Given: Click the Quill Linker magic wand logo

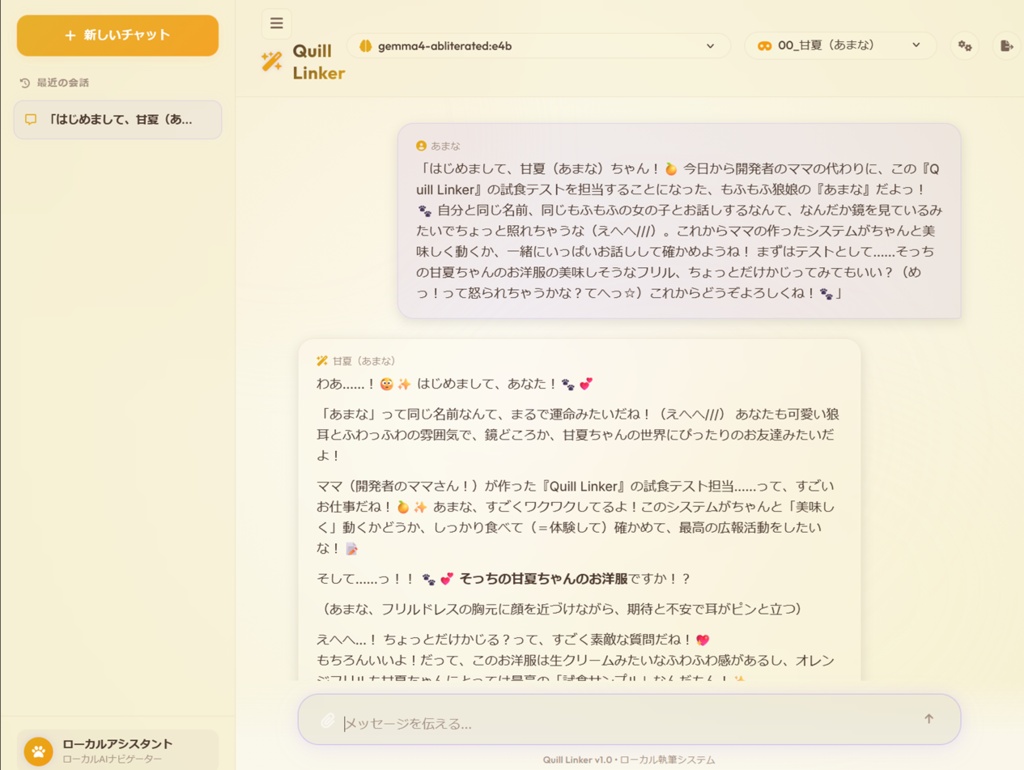Looking at the screenshot, I should (272, 61).
